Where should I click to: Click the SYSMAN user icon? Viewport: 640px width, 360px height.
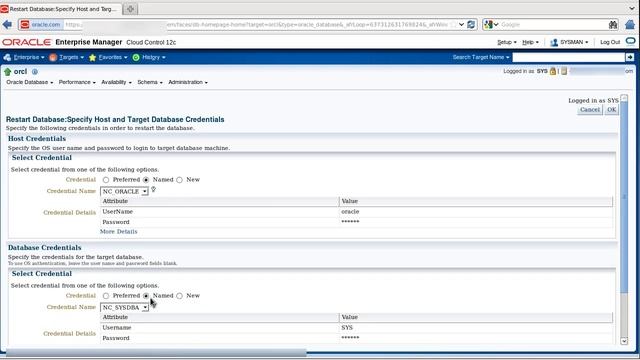coord(554,42)
